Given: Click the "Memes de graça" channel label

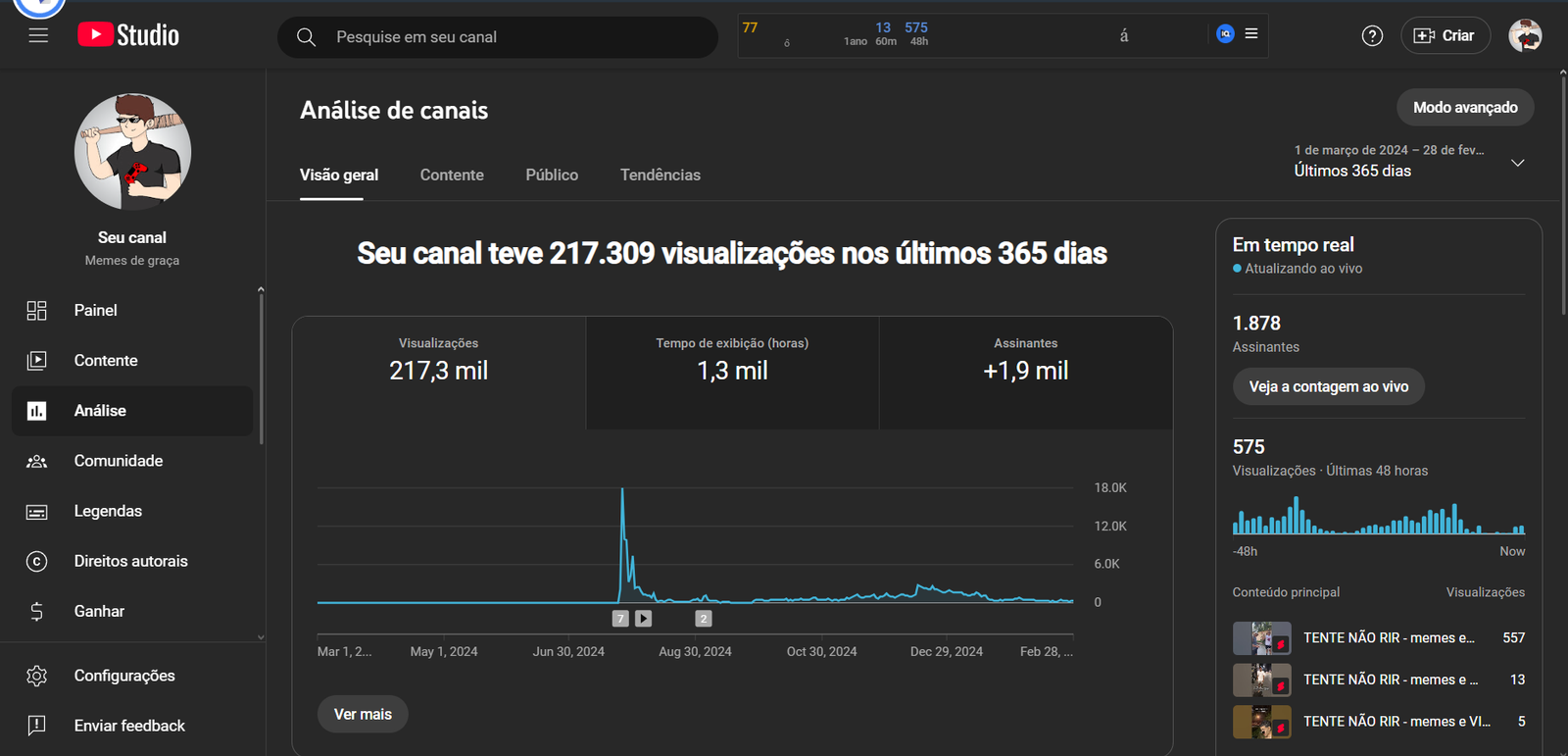Looking at the screenshot, I should (132, 261).
